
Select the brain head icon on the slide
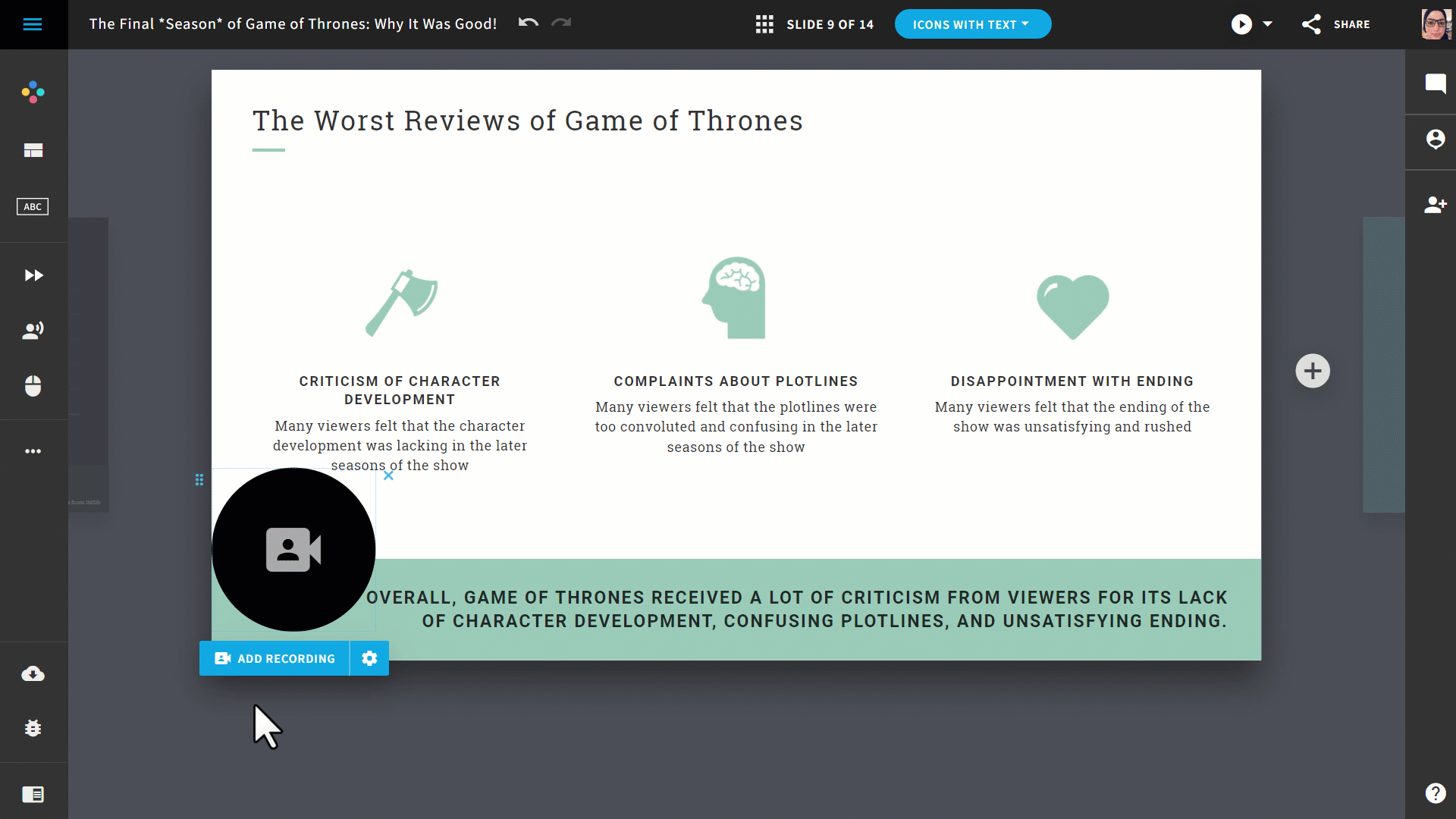[x=734, y=298]
